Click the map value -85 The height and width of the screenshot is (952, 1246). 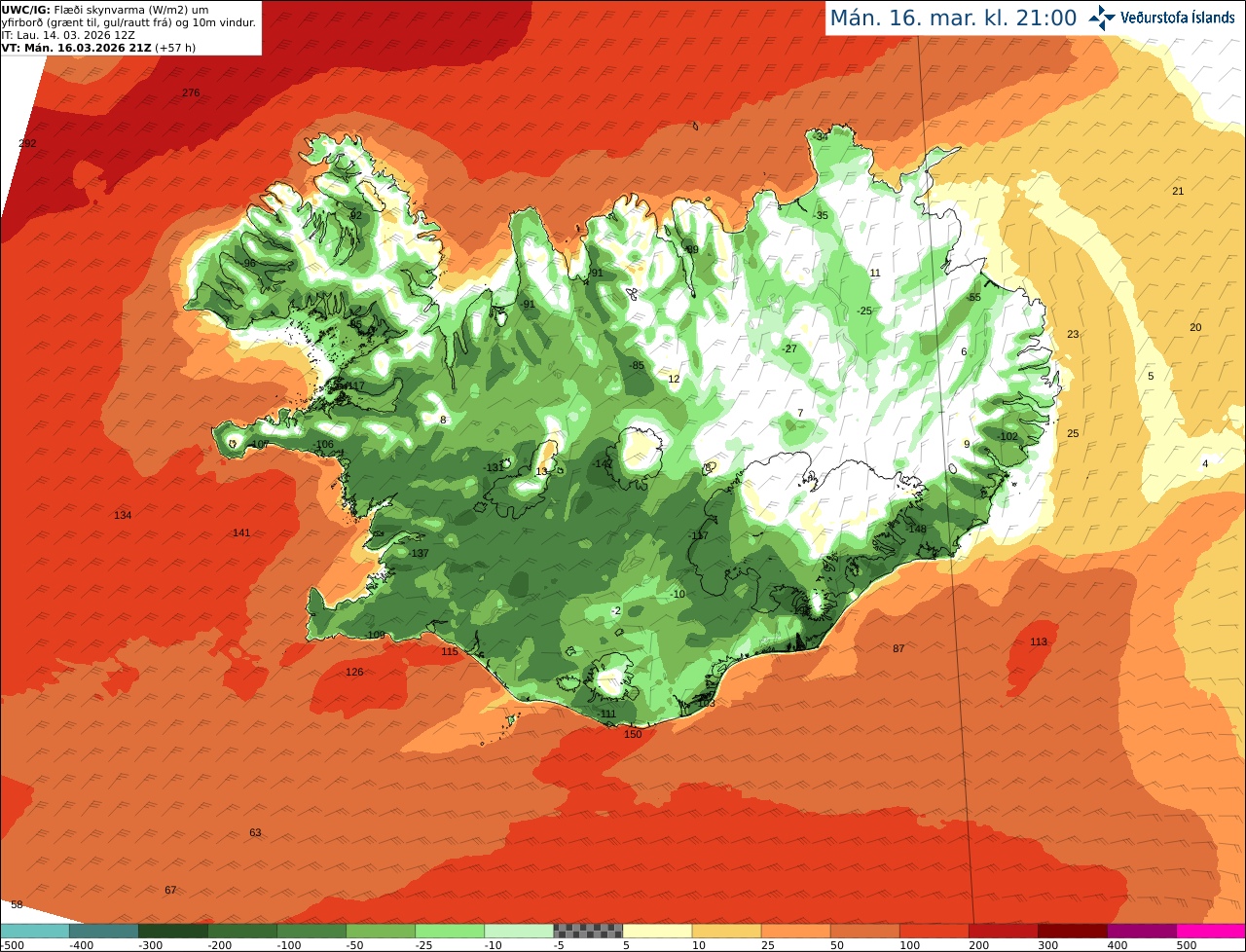coord(637,365)
